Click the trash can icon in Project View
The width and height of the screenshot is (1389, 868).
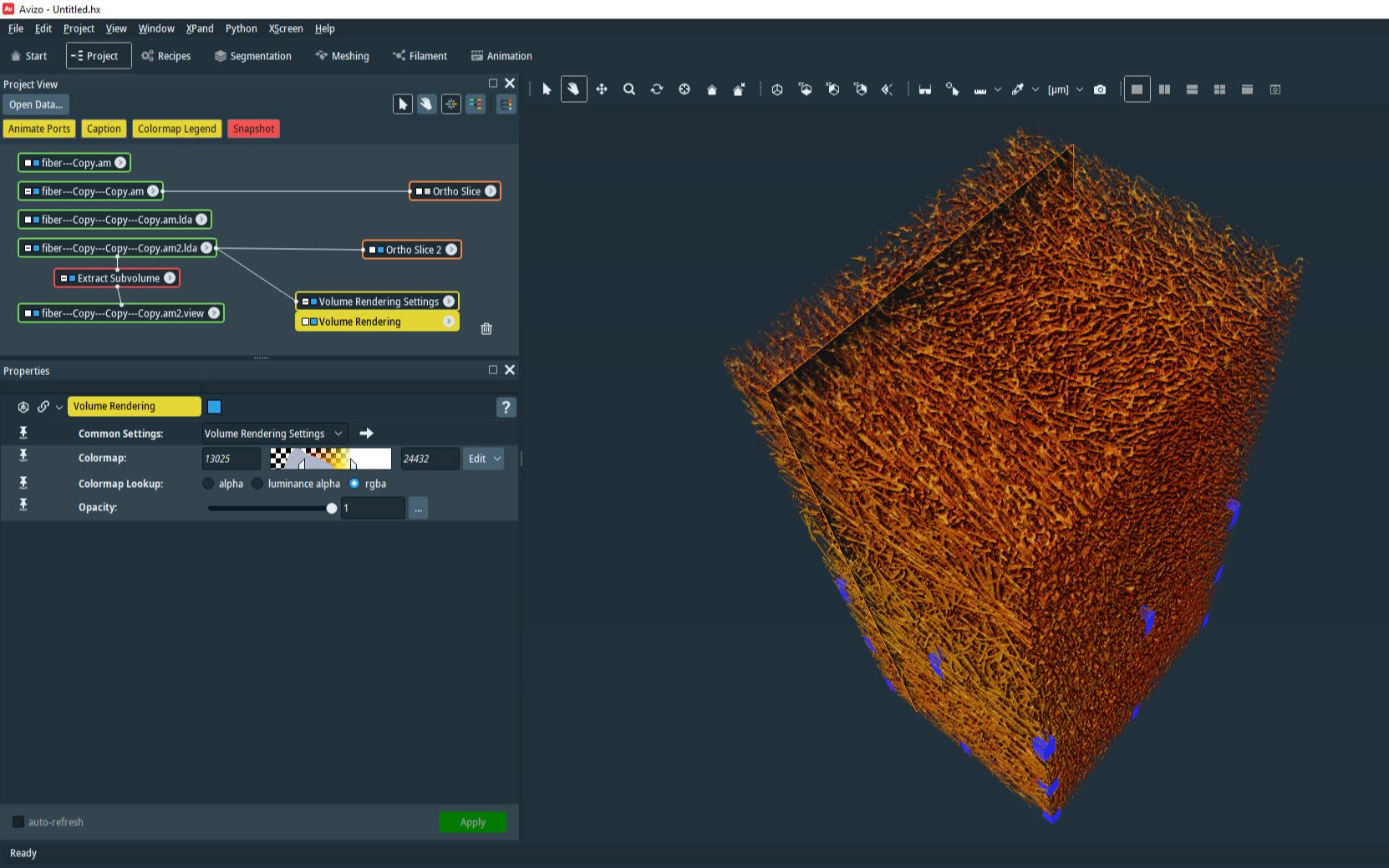(x=486, y=329)
